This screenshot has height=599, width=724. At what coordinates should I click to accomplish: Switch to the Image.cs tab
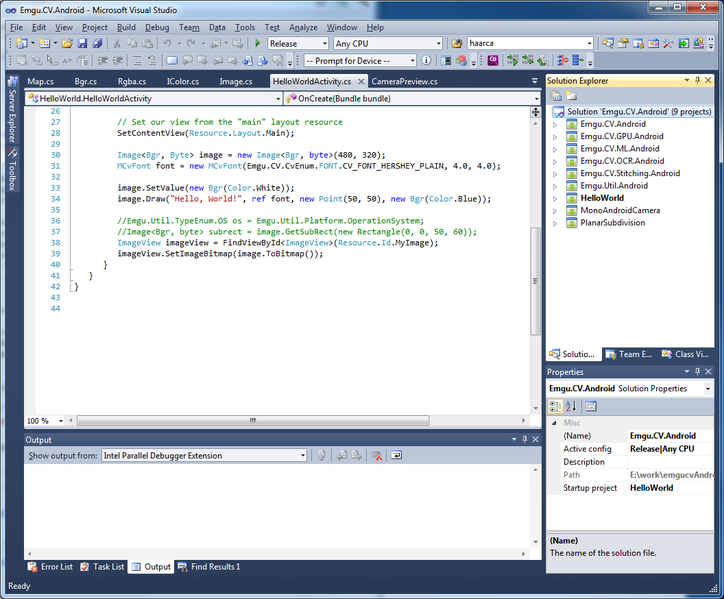236,81
